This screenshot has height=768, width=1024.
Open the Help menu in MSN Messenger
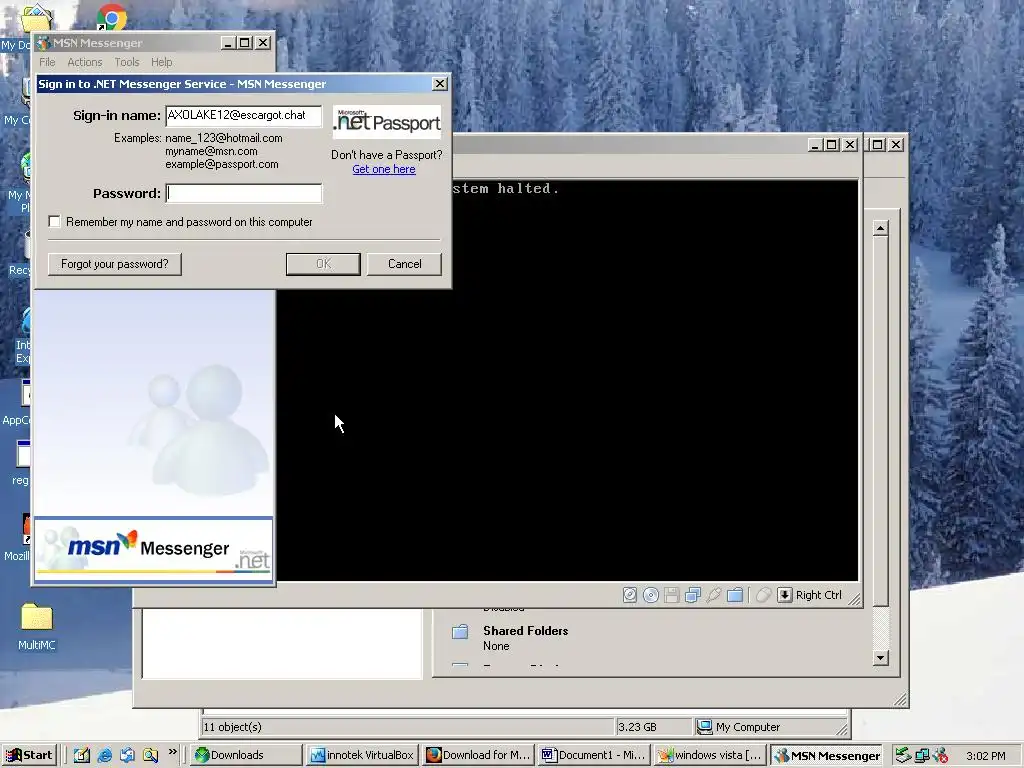pyautogui.click(x=161, y=62)
